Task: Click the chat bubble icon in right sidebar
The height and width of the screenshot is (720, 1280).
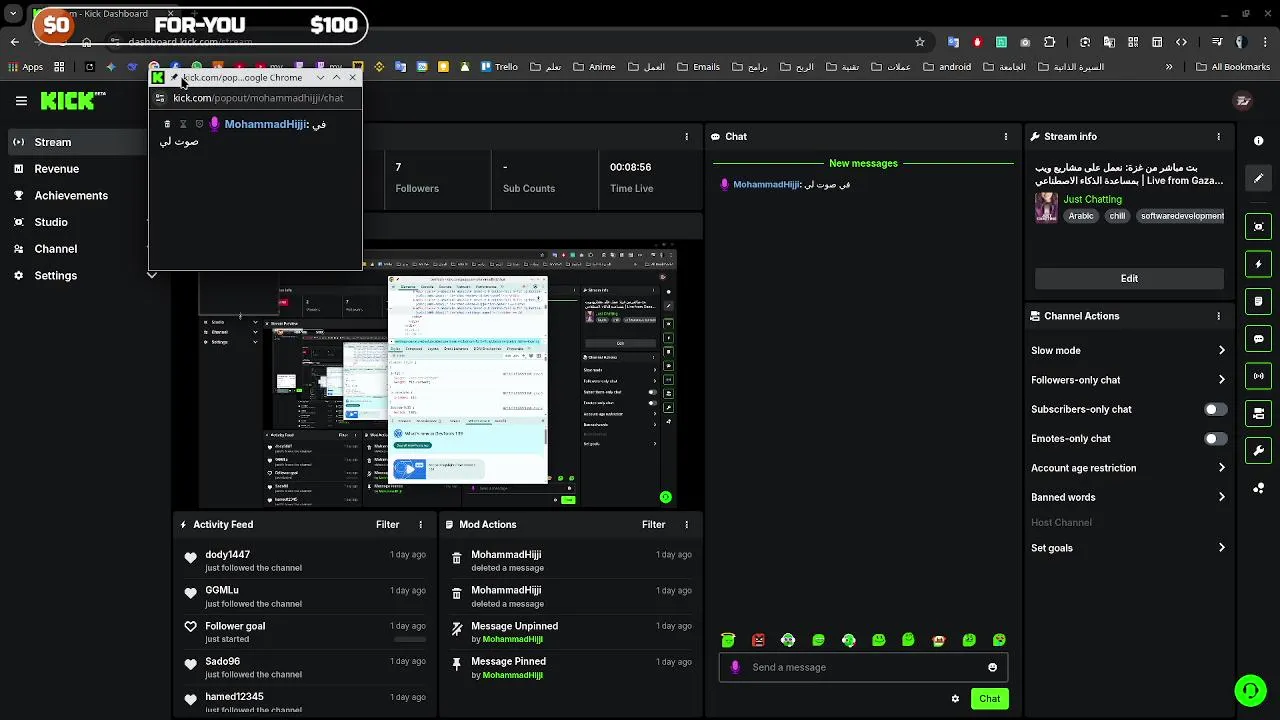Action: (x=1258, y=339)
